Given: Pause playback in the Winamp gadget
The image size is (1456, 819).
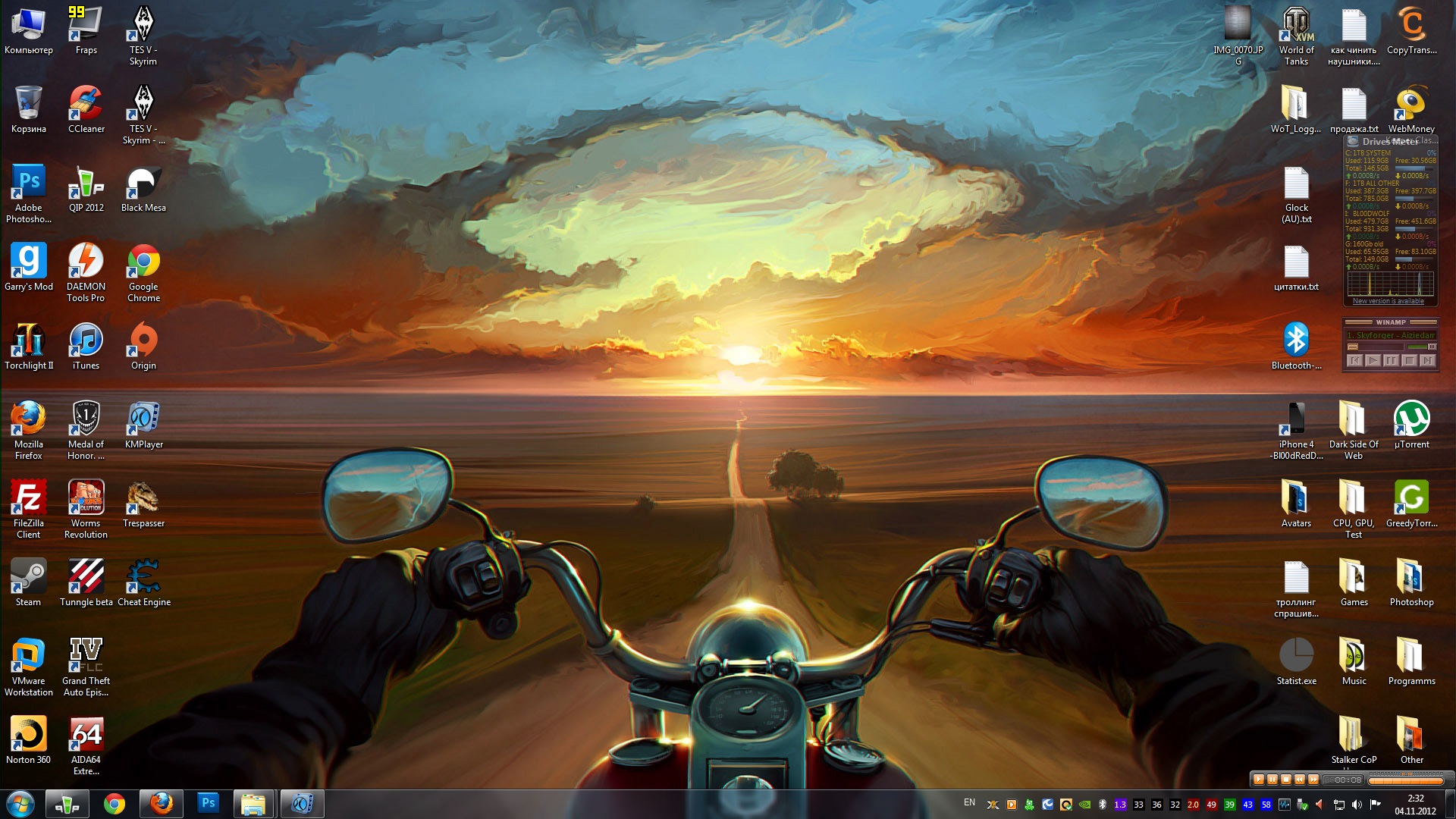Looking at the screenshot, I should coord(1391,360).
